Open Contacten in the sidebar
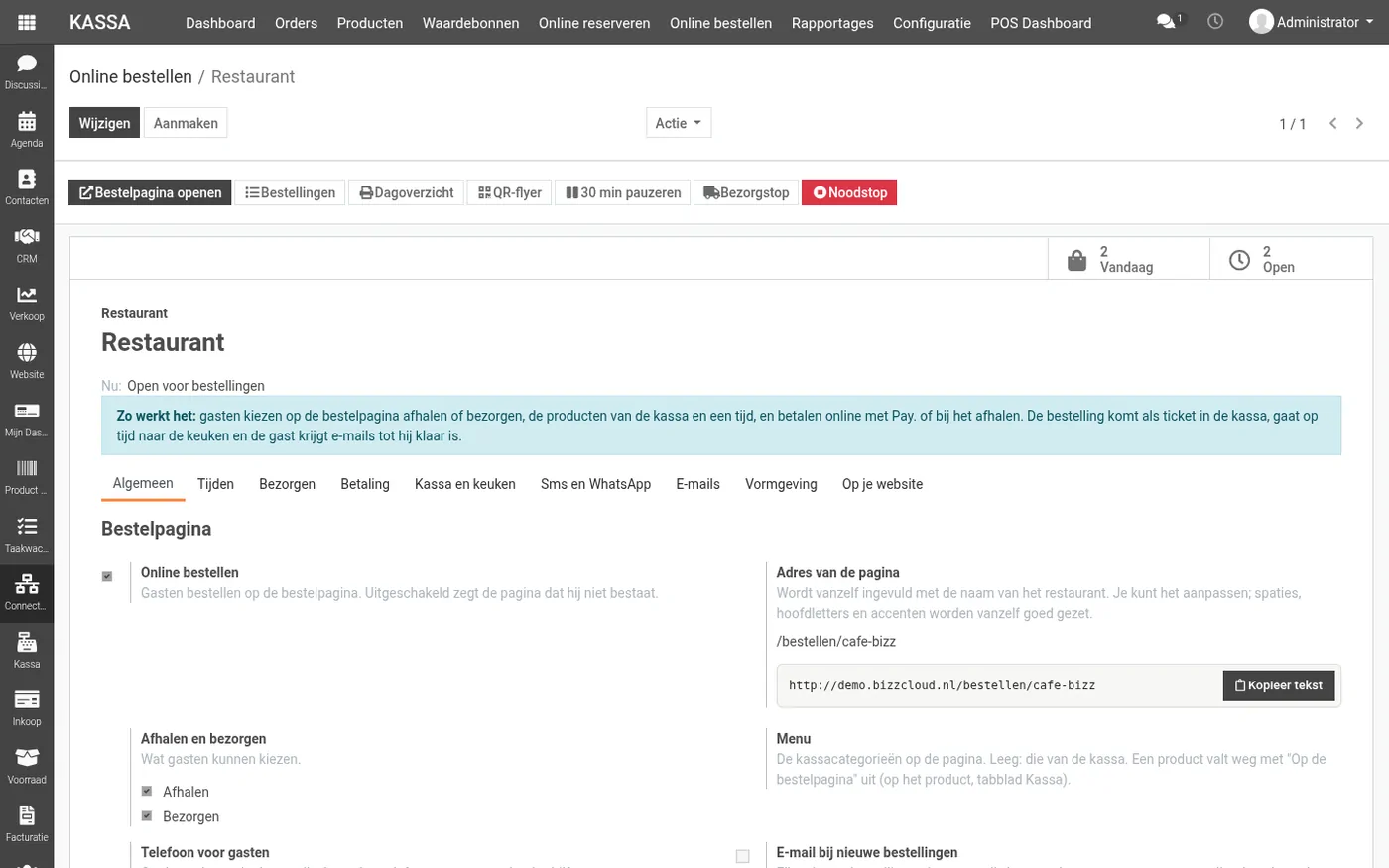1389x868 pixels. (x=27, y=187)
